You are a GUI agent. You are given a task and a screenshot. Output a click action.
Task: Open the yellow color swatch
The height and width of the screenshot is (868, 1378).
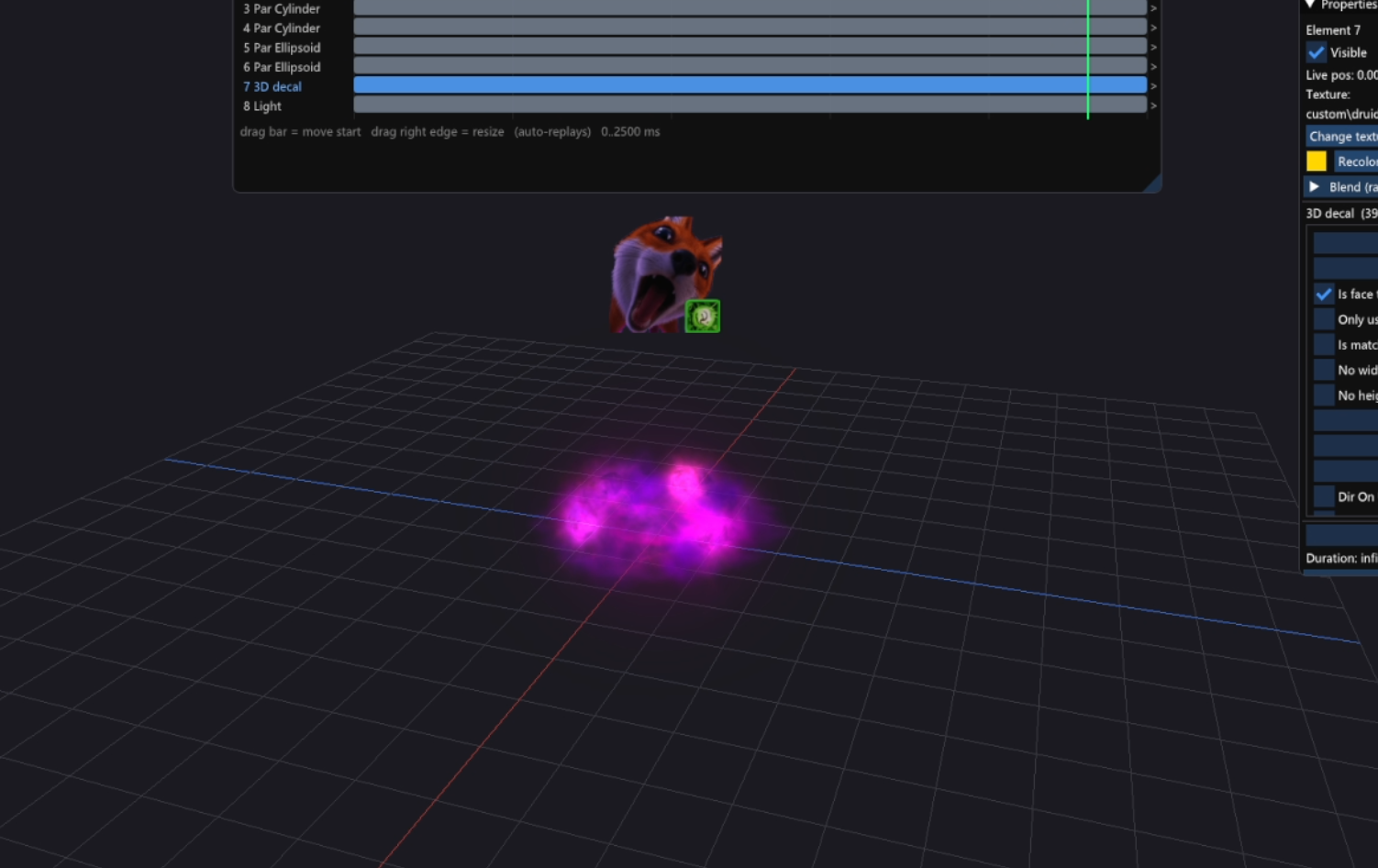tap(1317, 161)
